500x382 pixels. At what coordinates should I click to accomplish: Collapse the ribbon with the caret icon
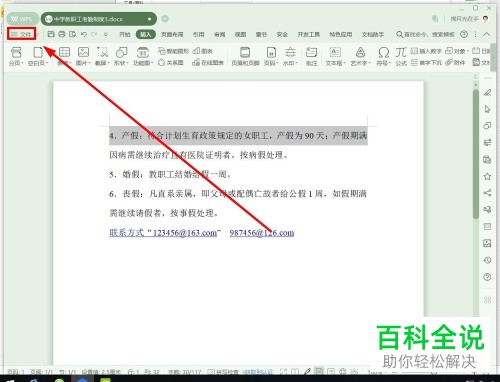(x=487, y=34)
